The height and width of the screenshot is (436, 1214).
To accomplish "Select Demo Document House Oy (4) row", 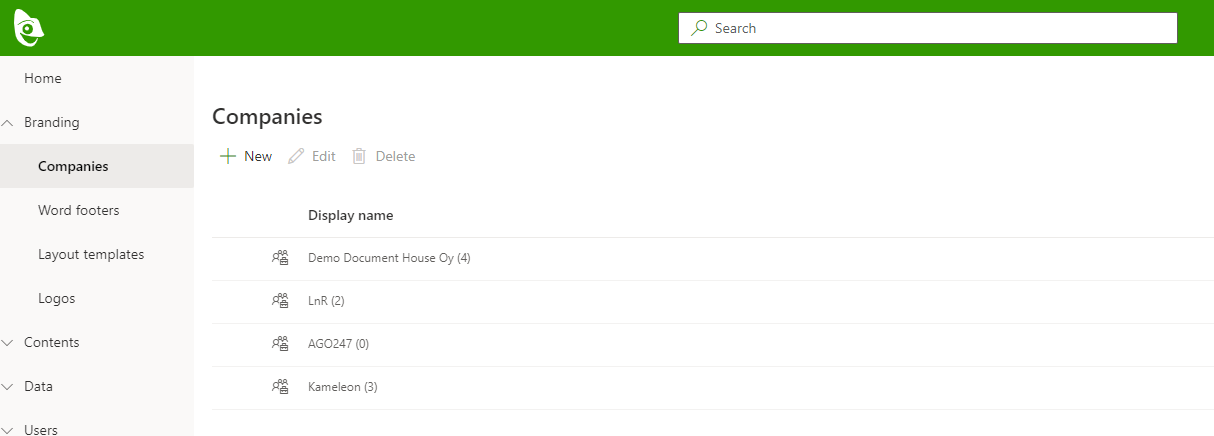I will (x=713, y=258).
